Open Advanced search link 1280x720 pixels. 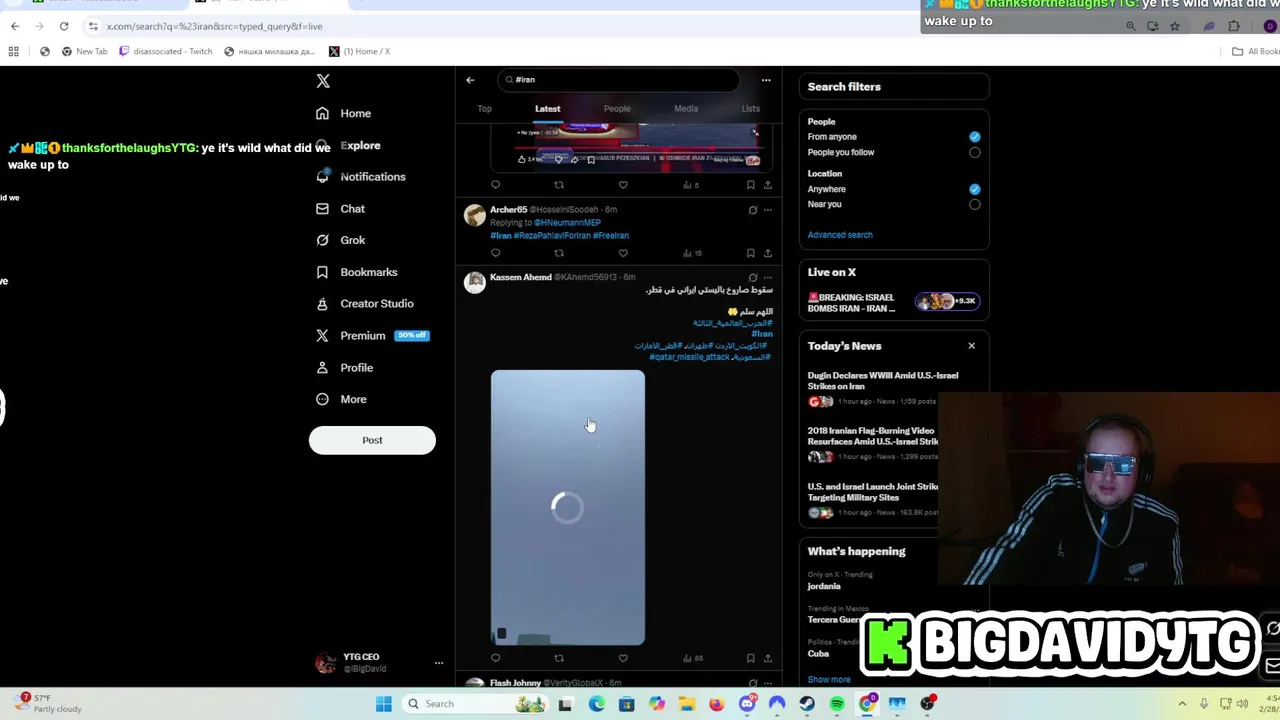point(840,235)
